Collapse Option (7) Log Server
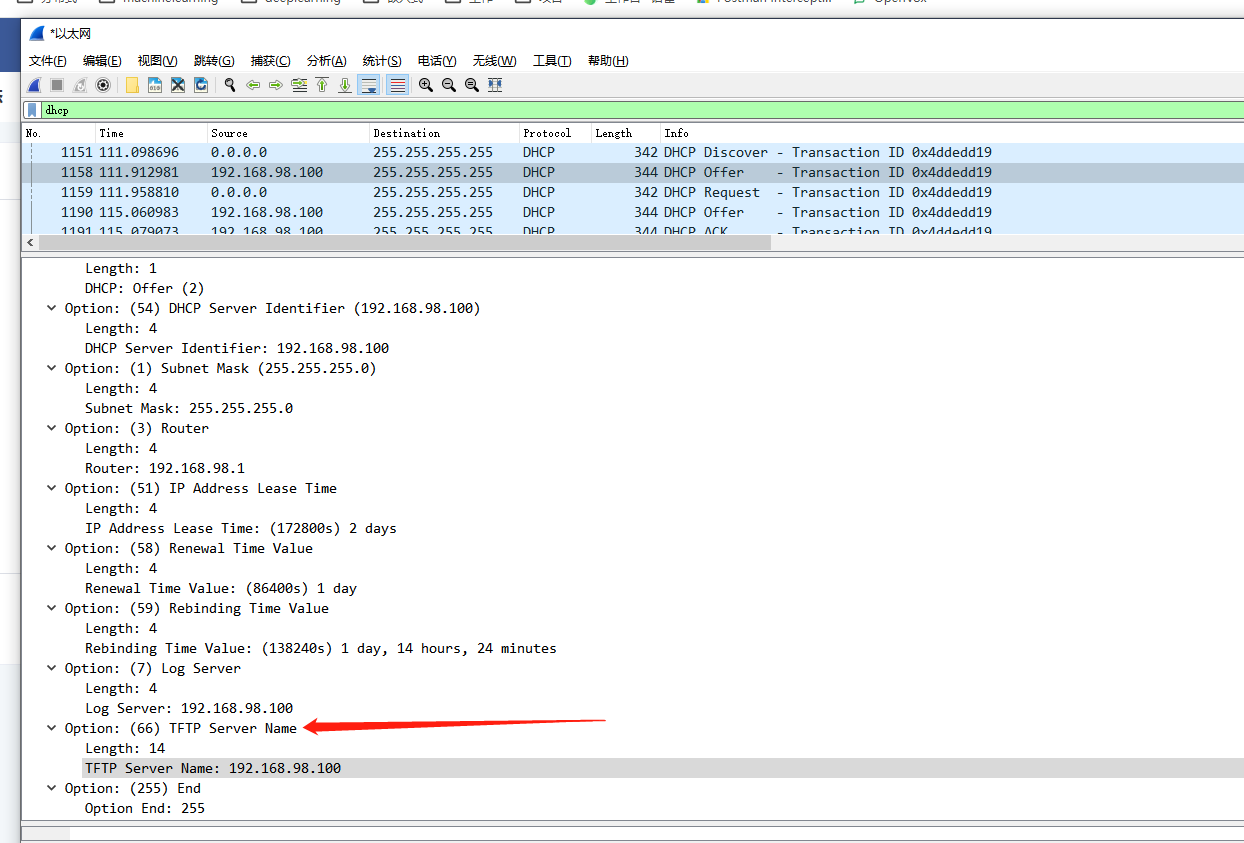The height and width of the screenshot is (843, 1244). (x=51, y=668)
